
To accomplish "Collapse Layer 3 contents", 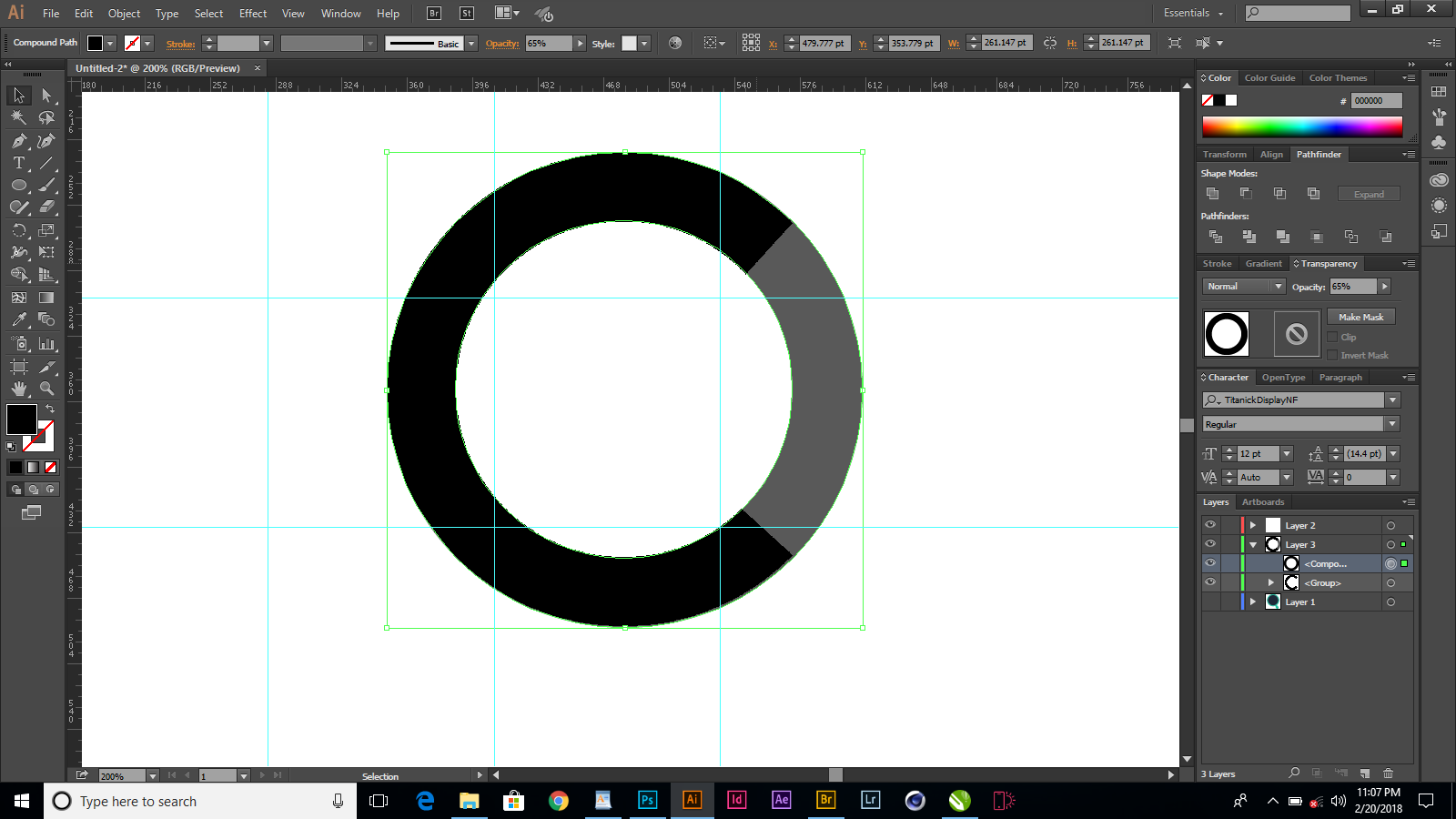I will click(x=1253, y=545).
